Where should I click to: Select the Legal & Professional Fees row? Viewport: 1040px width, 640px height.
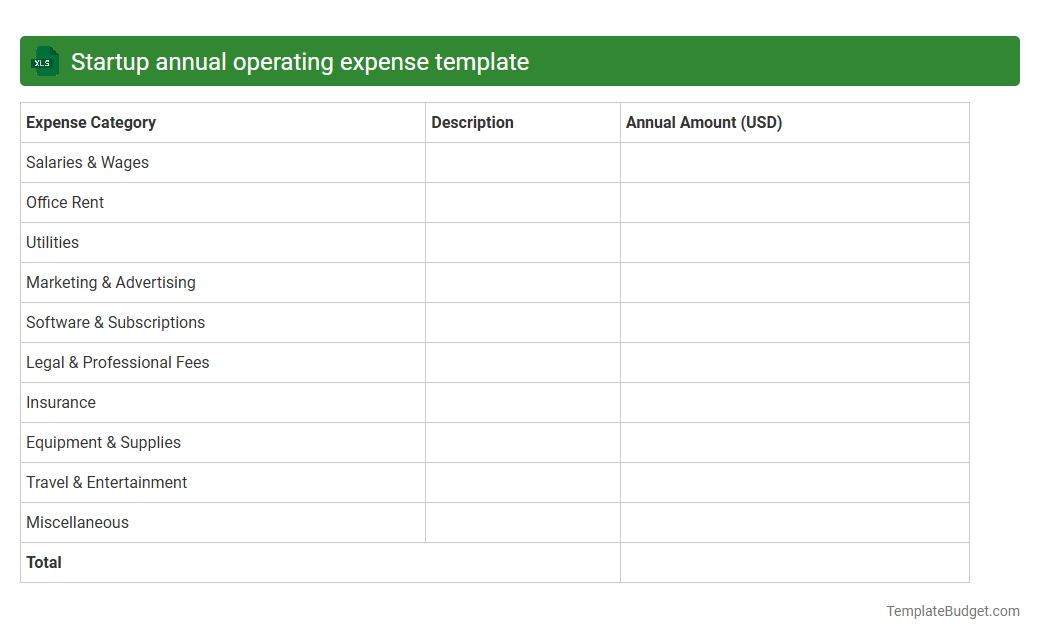click(x=117, y=362)
